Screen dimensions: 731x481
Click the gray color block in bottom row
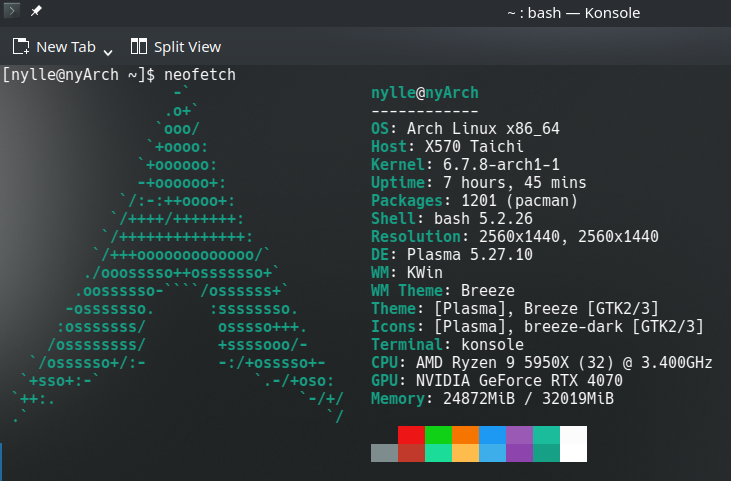384,453
